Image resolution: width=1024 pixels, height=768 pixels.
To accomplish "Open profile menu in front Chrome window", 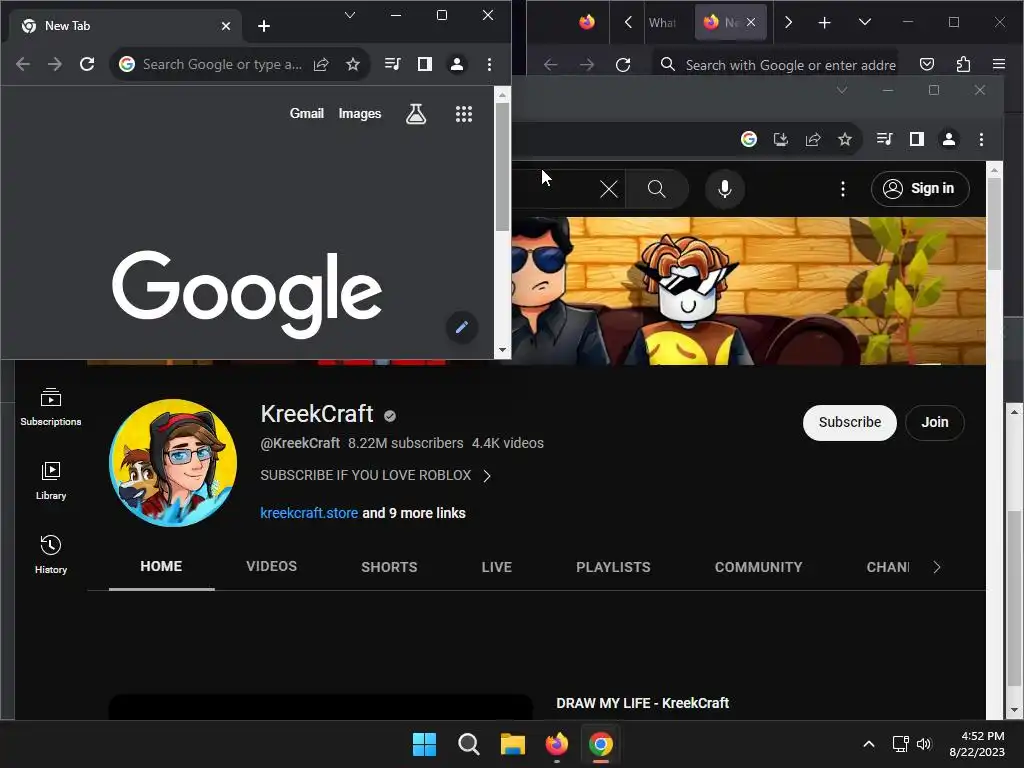I will pos(456,64).
